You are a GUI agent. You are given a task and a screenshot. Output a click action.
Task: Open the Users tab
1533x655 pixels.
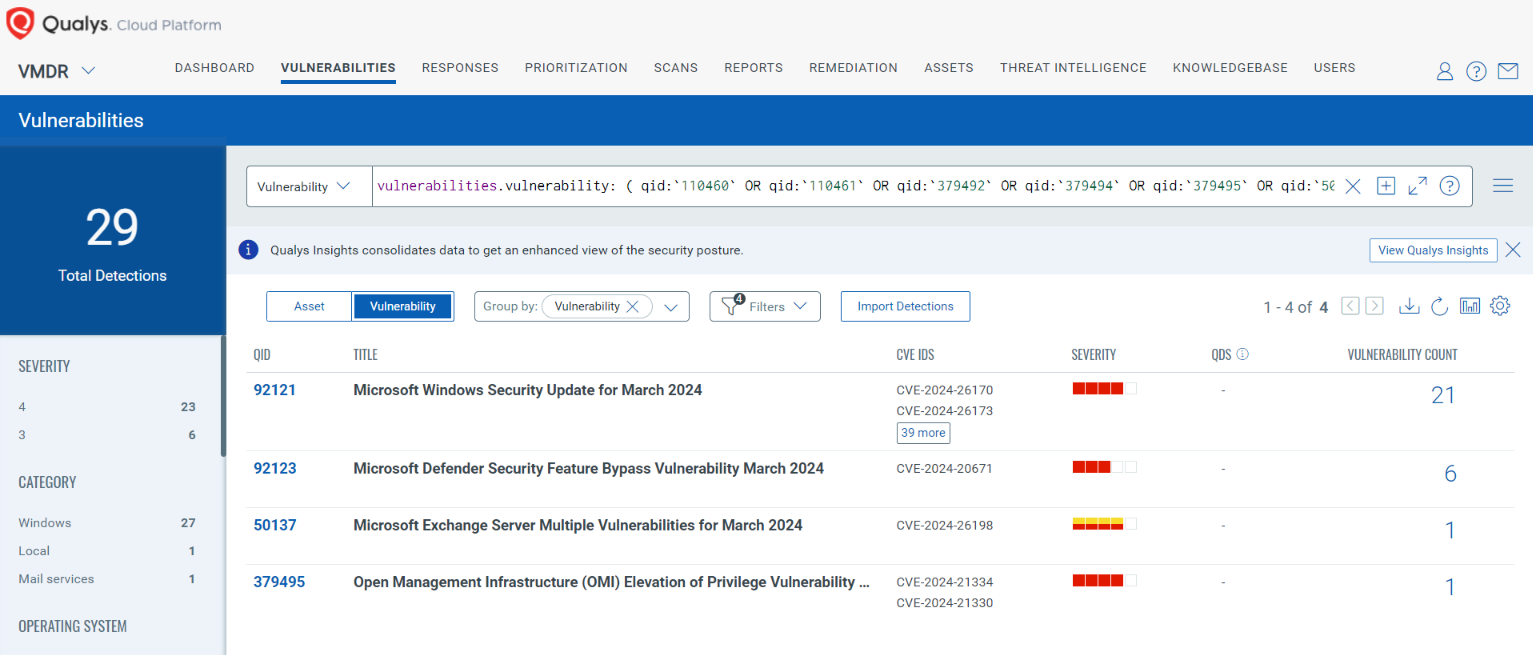point(1335,68)
